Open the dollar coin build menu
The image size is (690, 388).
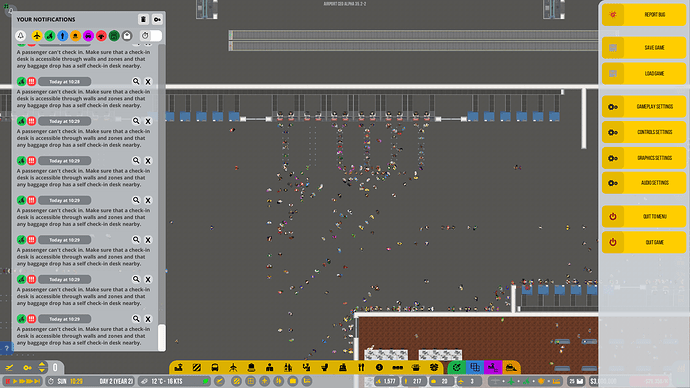pos(379,367)
